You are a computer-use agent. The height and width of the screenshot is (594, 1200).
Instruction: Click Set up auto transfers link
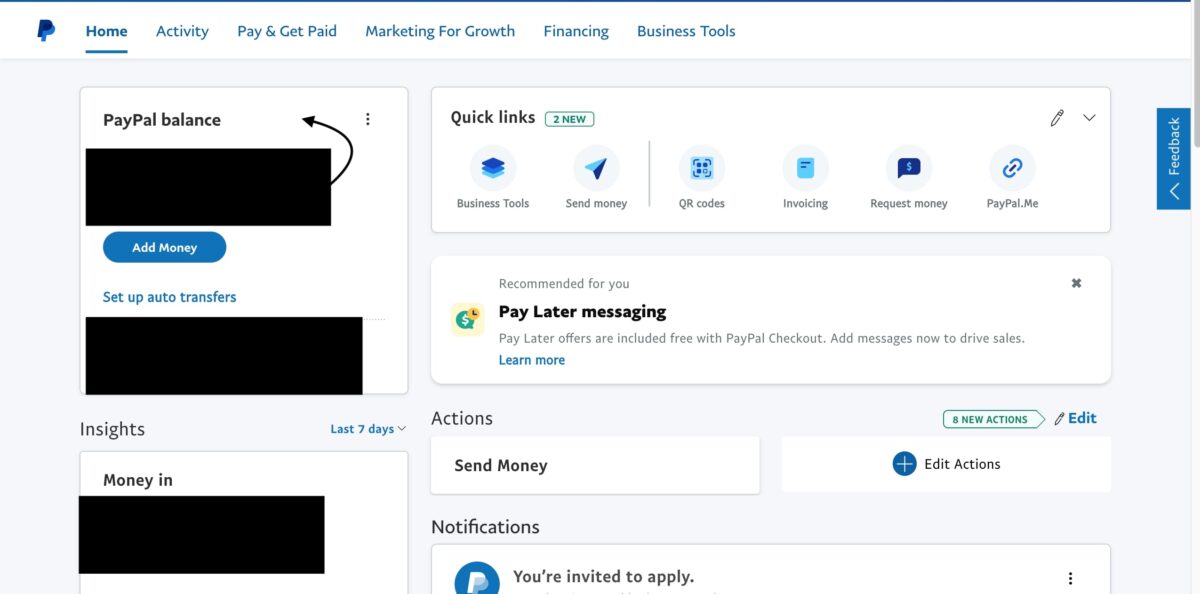pyautogui.click(x=170, y=297)
